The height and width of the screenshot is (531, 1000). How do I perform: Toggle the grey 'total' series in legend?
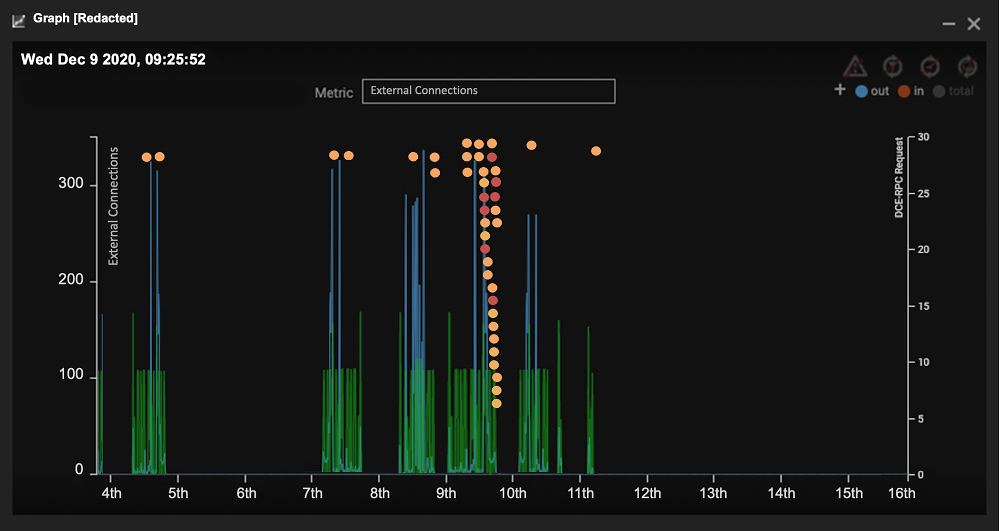tap(953, 91)
